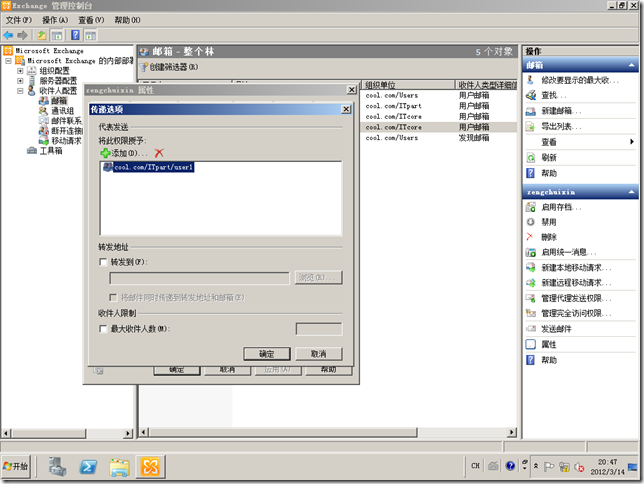This screenshot has height=484, width=644.
Task: Click 发送邮件 in the actions pane
Action: click(556, 328)
